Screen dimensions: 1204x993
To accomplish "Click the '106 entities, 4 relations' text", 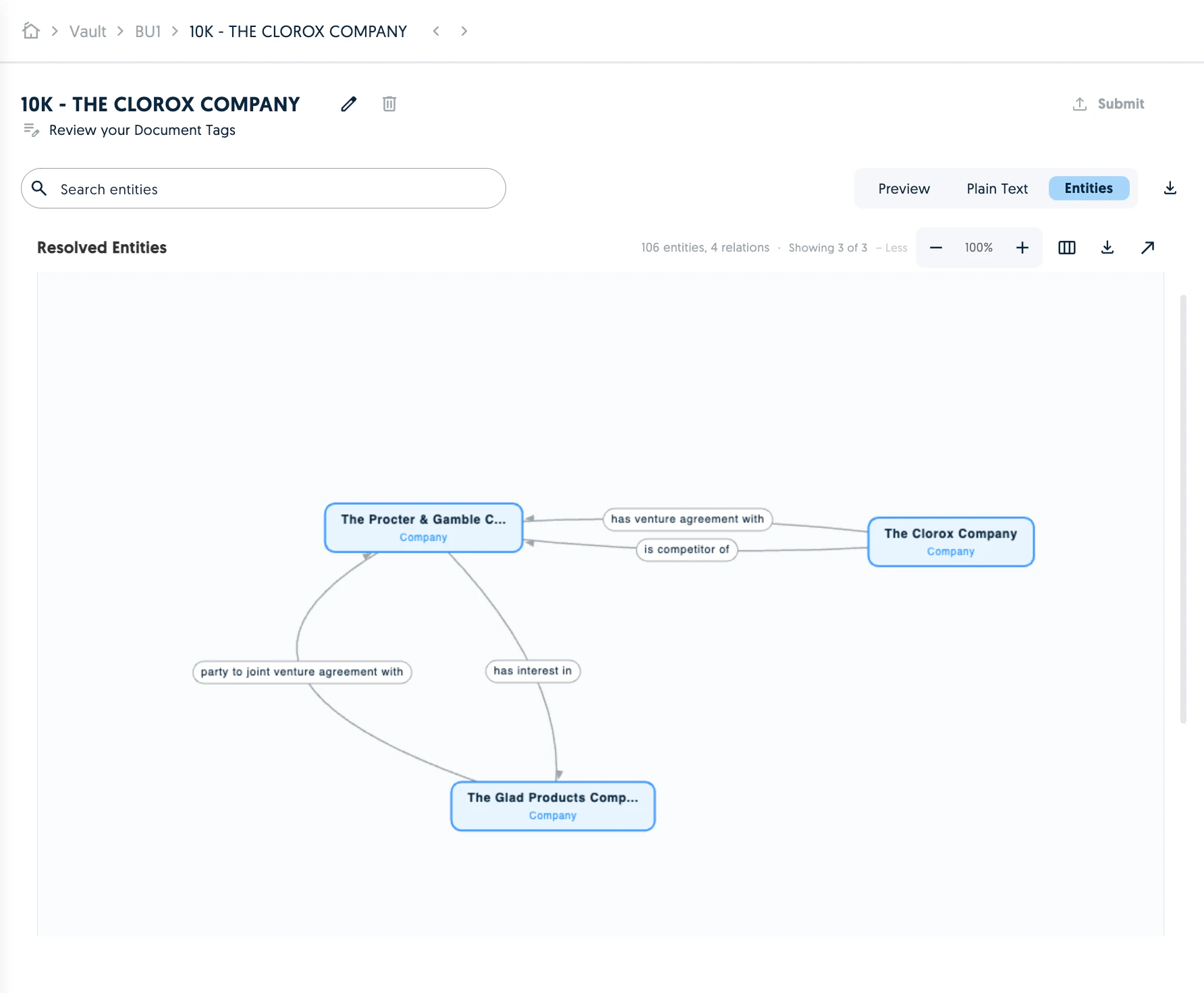I will (x=705, y=248).
